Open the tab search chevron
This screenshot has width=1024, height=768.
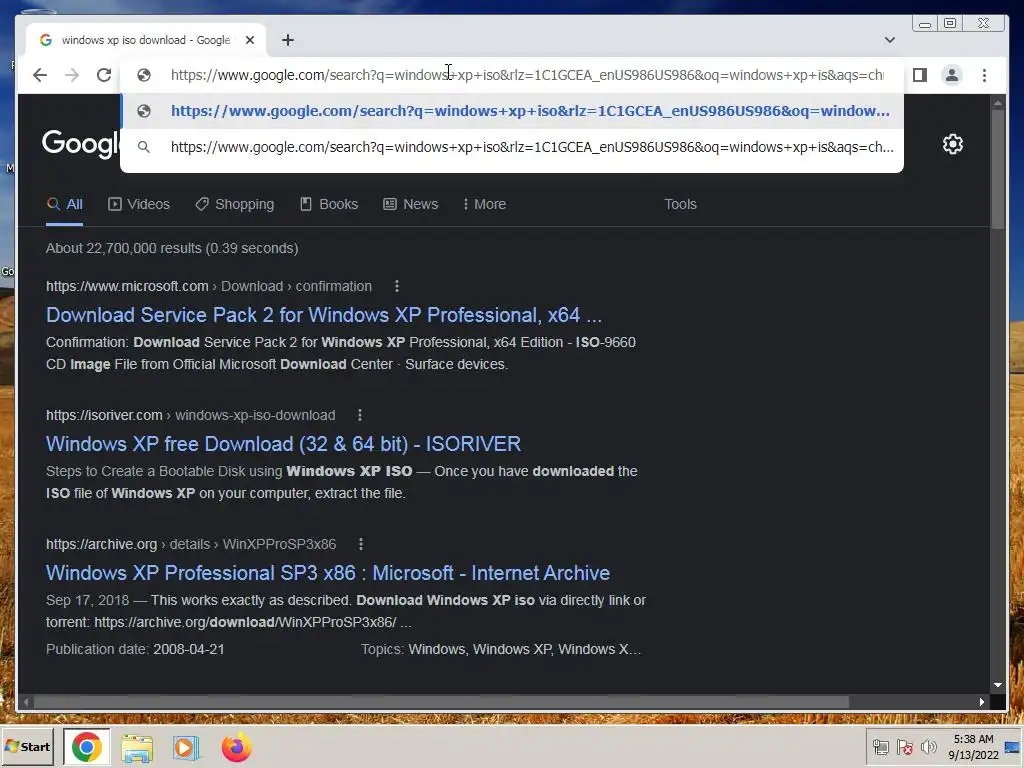(x=889, y=40)
